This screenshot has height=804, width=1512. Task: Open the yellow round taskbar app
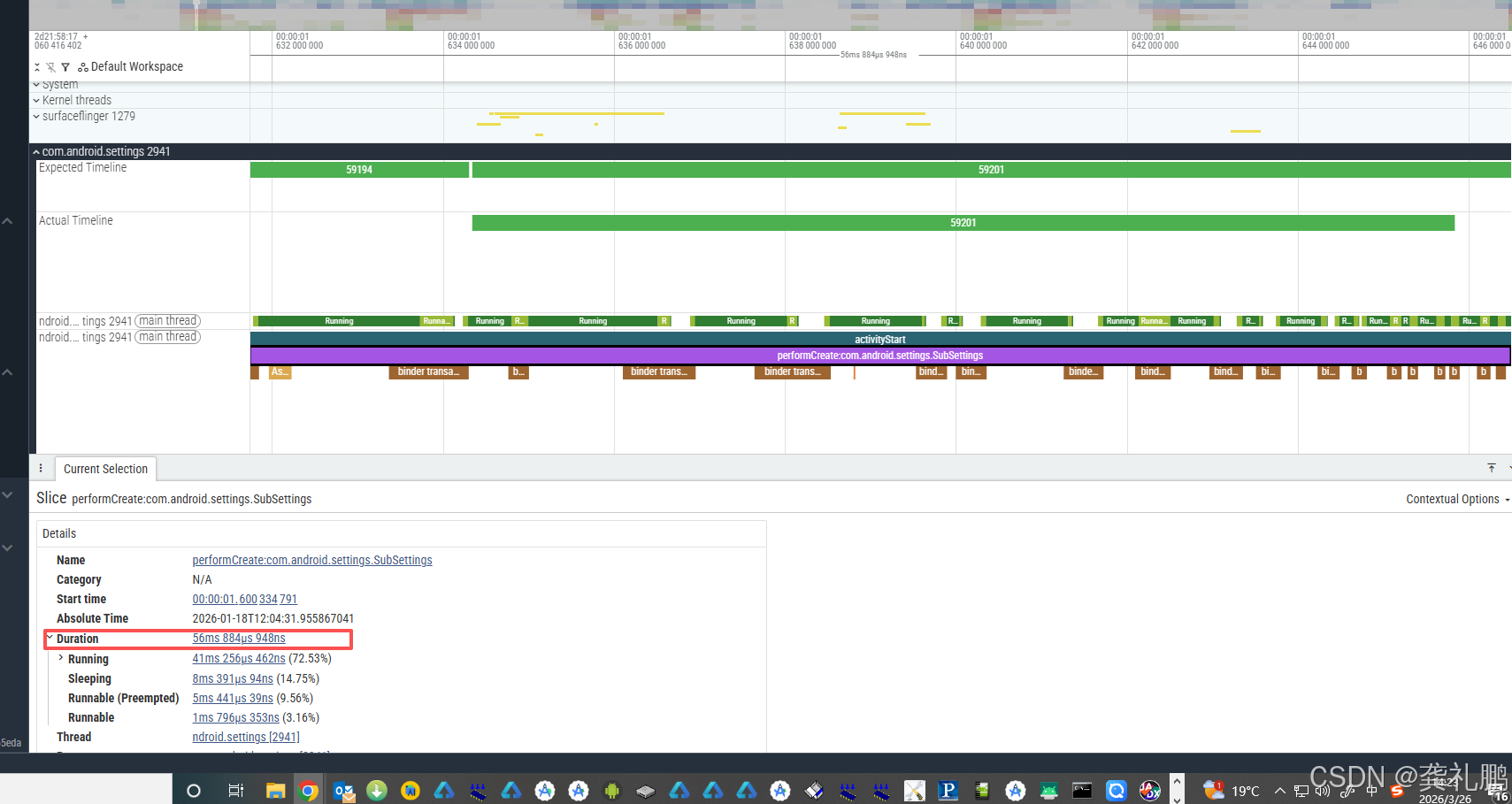tap(411, 791)
